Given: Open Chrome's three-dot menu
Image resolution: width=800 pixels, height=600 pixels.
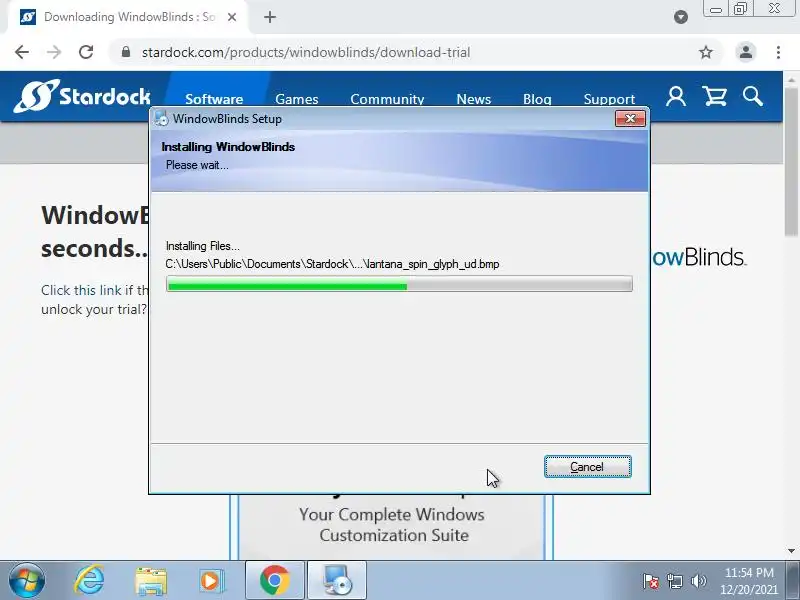Looking at the screenshot, I should (x=778, y=52).
